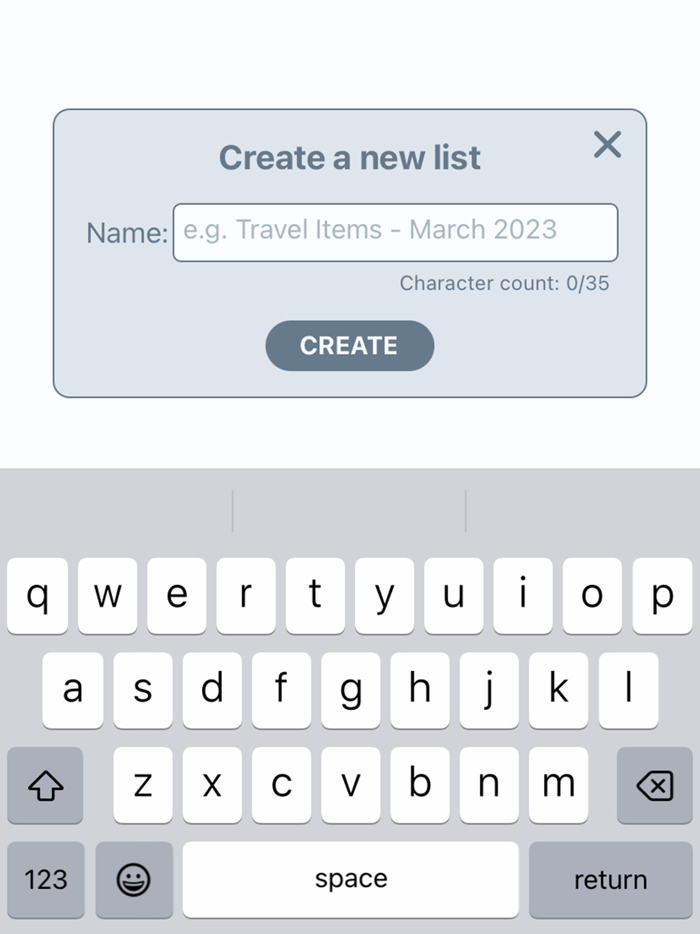Tap the space bar
700x934 pixels.
[350, 879]
